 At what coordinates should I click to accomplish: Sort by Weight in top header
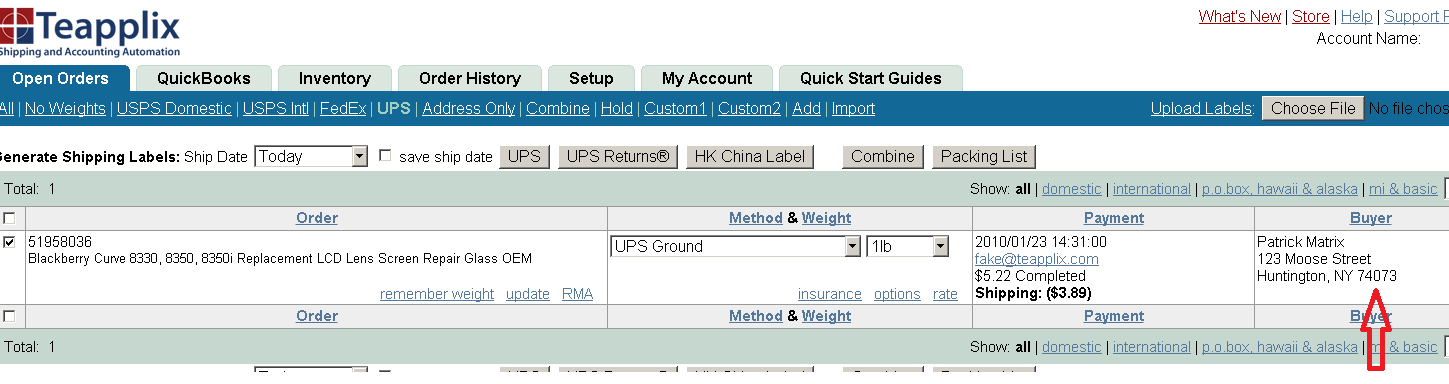click(x=826, y=218)
